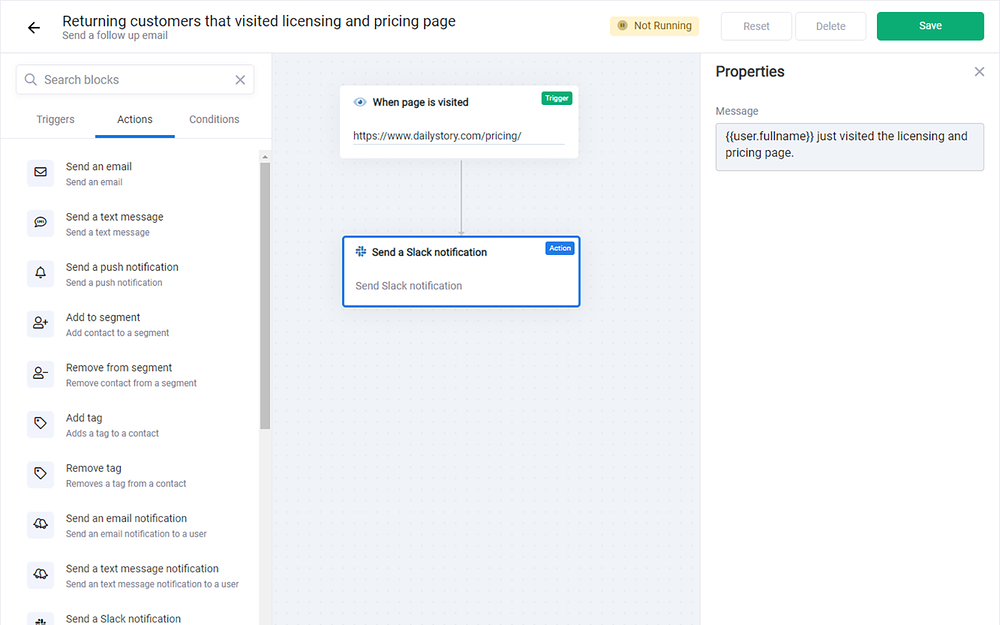Switch to the Conditions tab
The width and height of the screenshot is (1000, 625).
[214, 119]
